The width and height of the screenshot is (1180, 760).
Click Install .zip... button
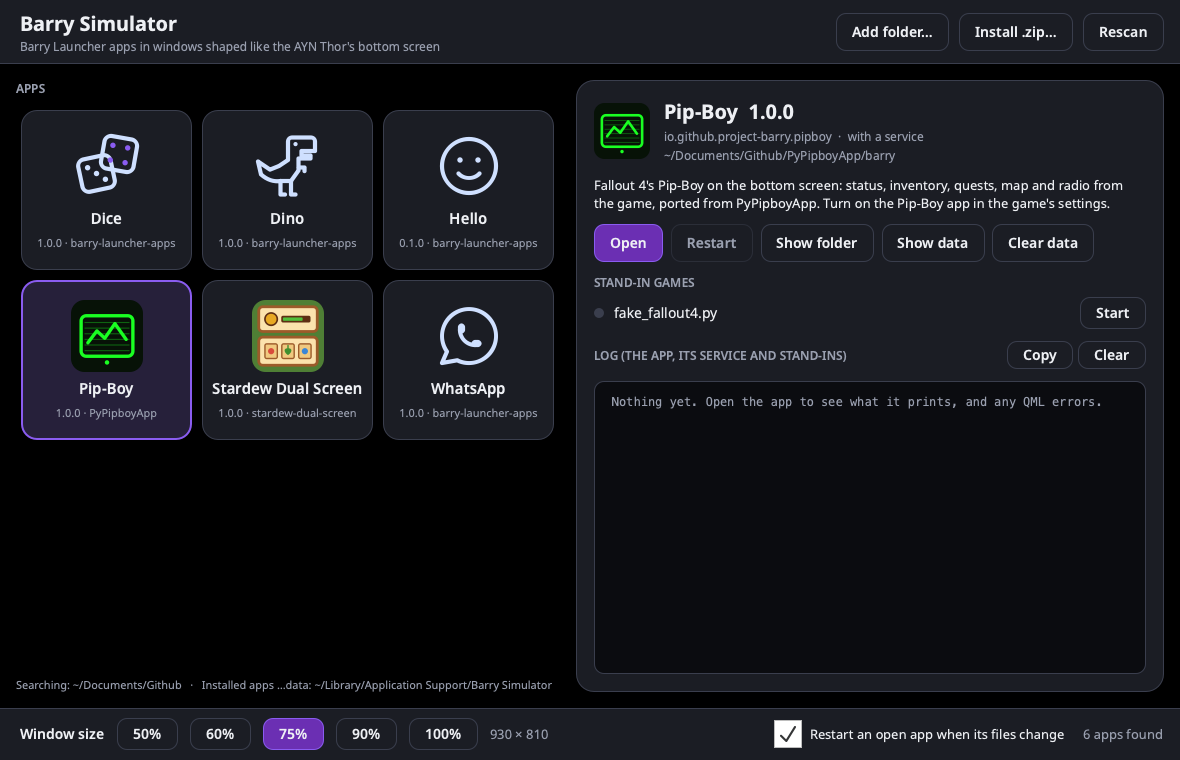[x=1015, y=32]
